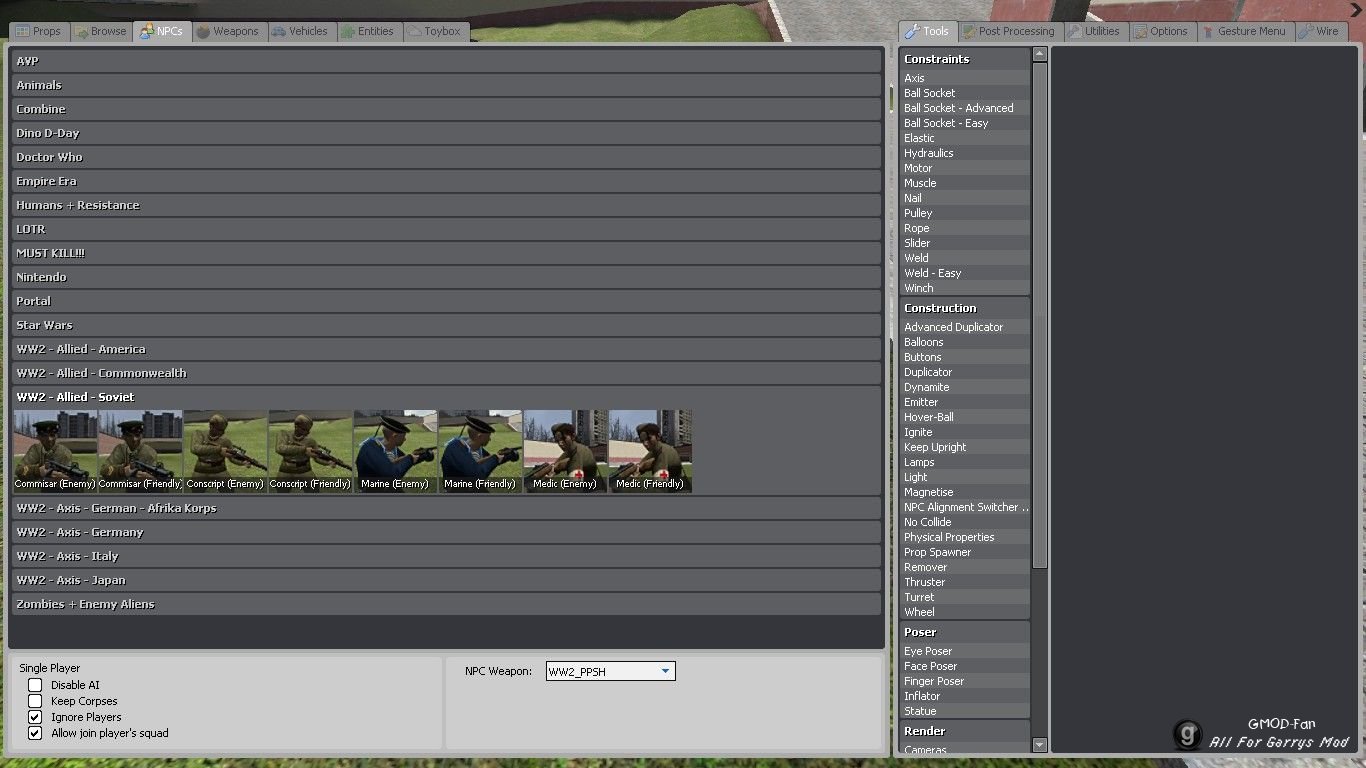Collapse WW2 - Allied - Soviet category
Screen dimensions: 1366x768
[446, 397]
